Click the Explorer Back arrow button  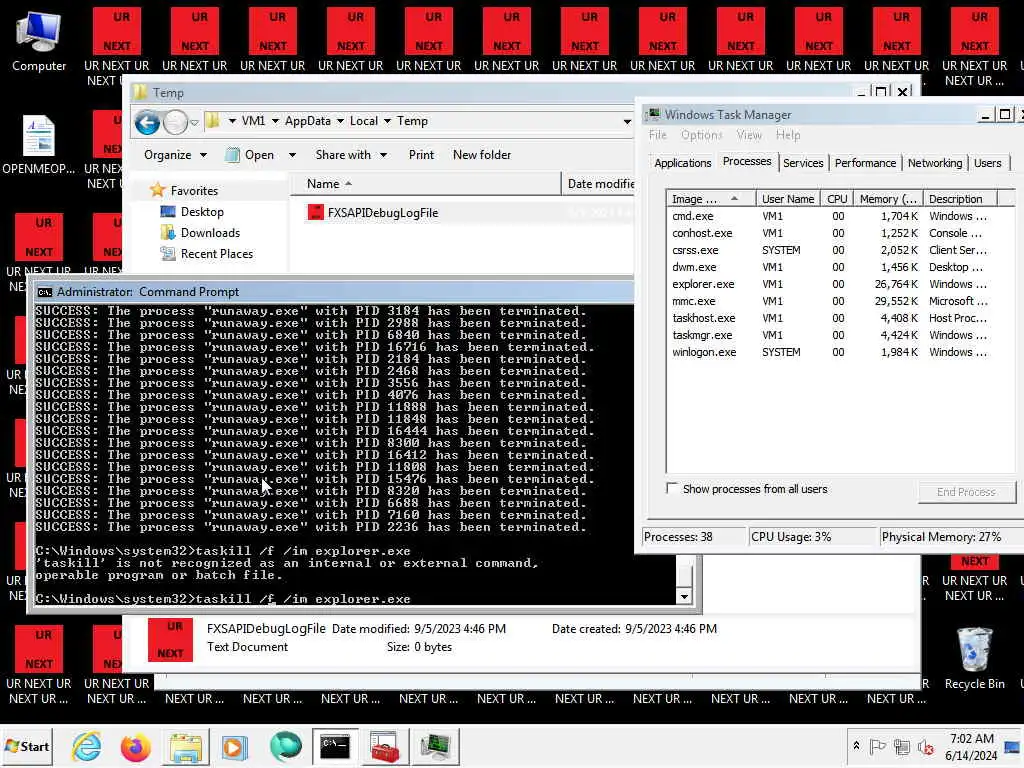click(147, 122)
